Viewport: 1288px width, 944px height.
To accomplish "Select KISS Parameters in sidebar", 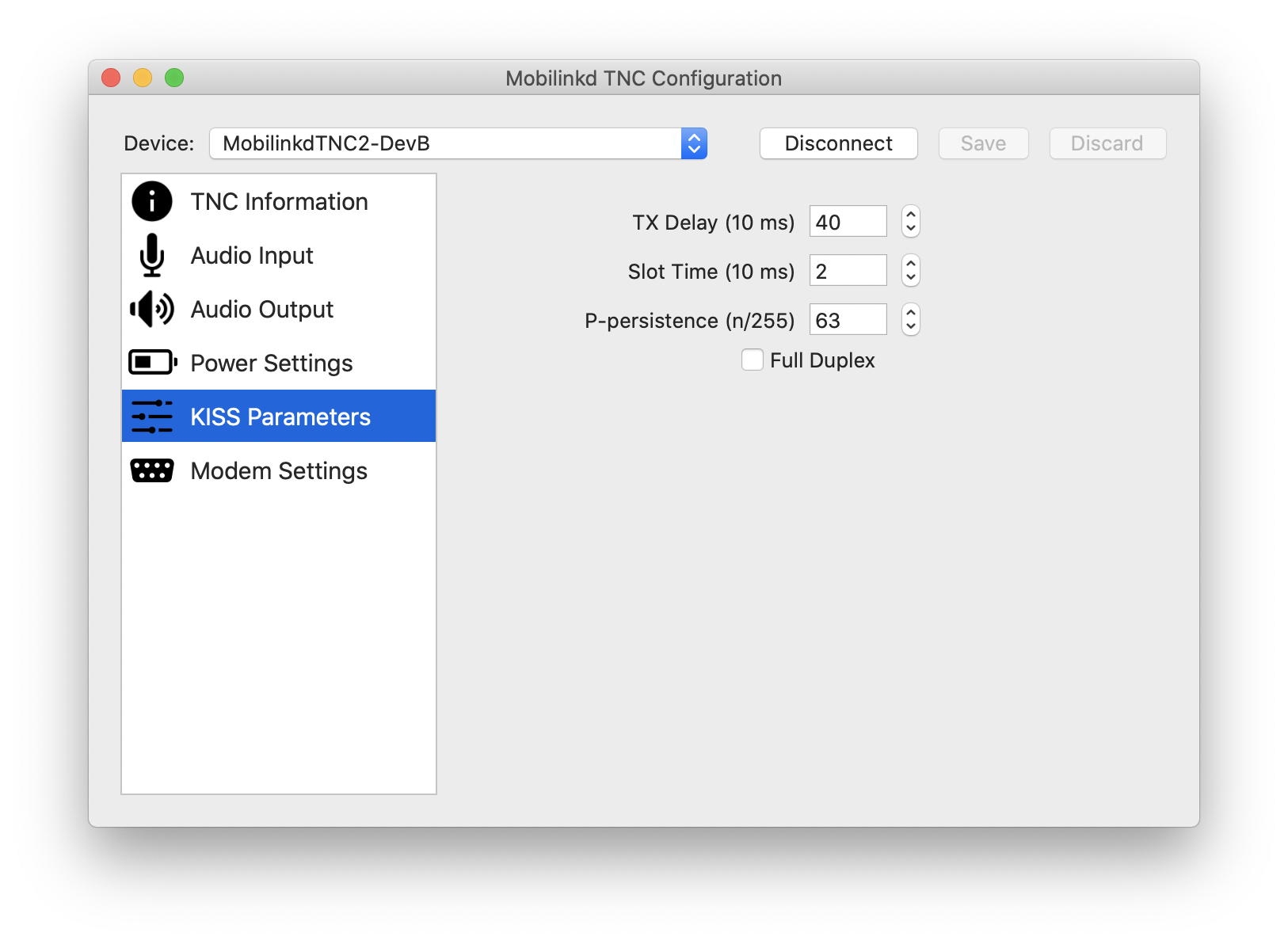I will pos(279,417).
